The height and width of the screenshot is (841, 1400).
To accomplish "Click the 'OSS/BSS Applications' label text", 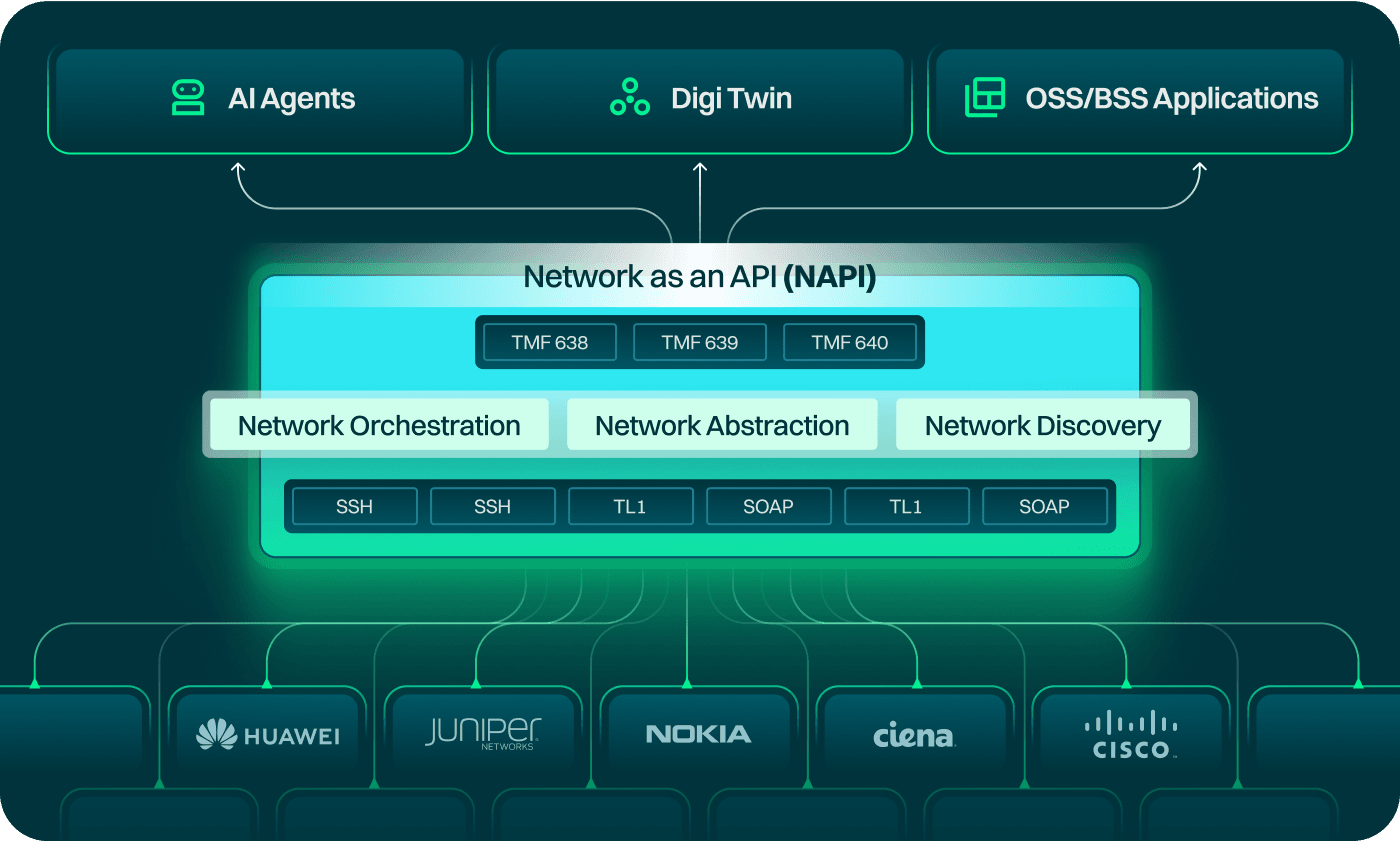I will (x=1172, y=99).
